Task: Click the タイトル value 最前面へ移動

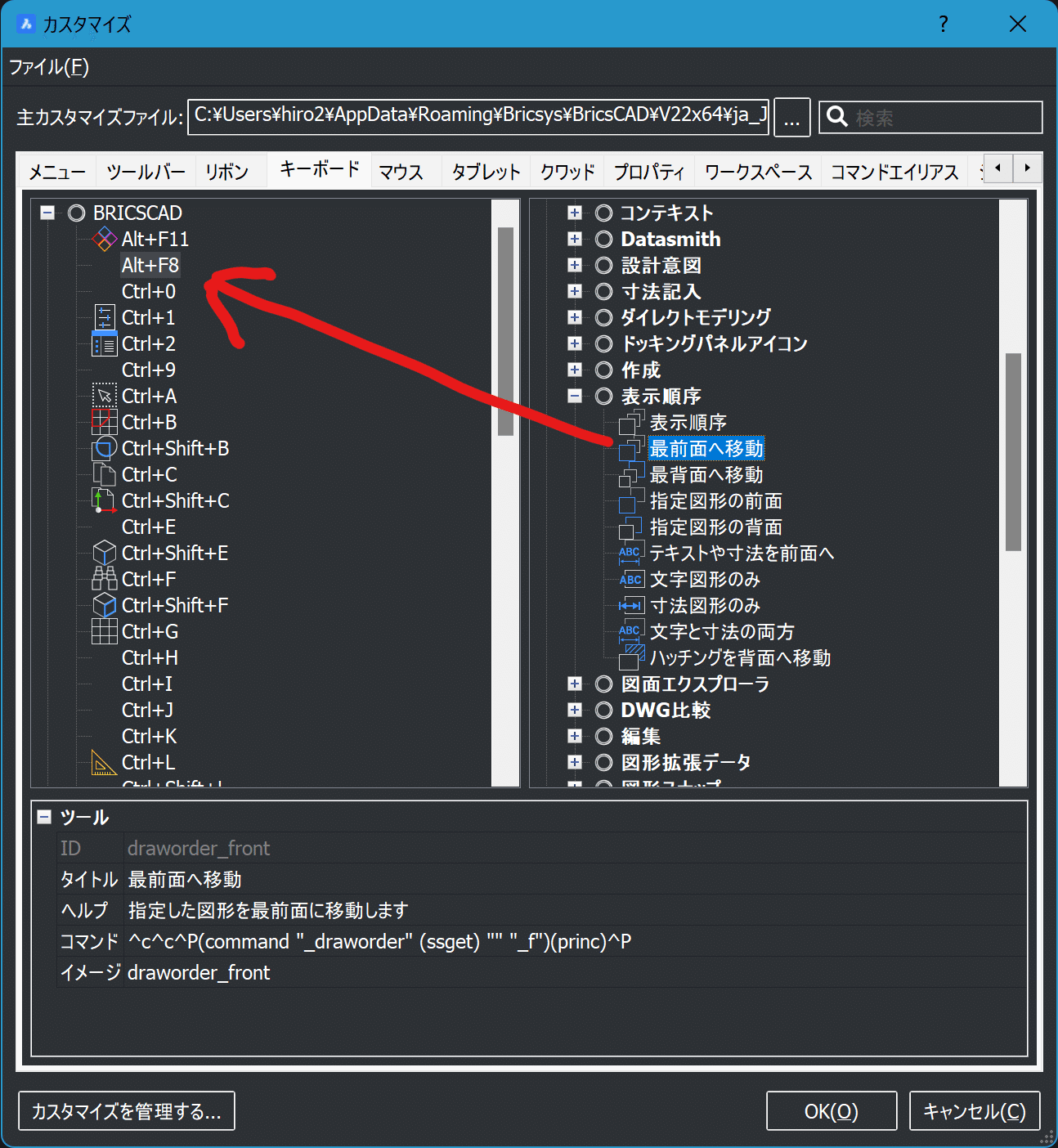Action: 185,880
